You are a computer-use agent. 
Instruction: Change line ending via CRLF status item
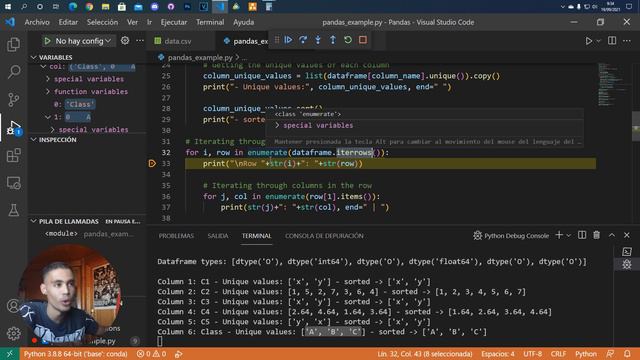pos(558,354)
